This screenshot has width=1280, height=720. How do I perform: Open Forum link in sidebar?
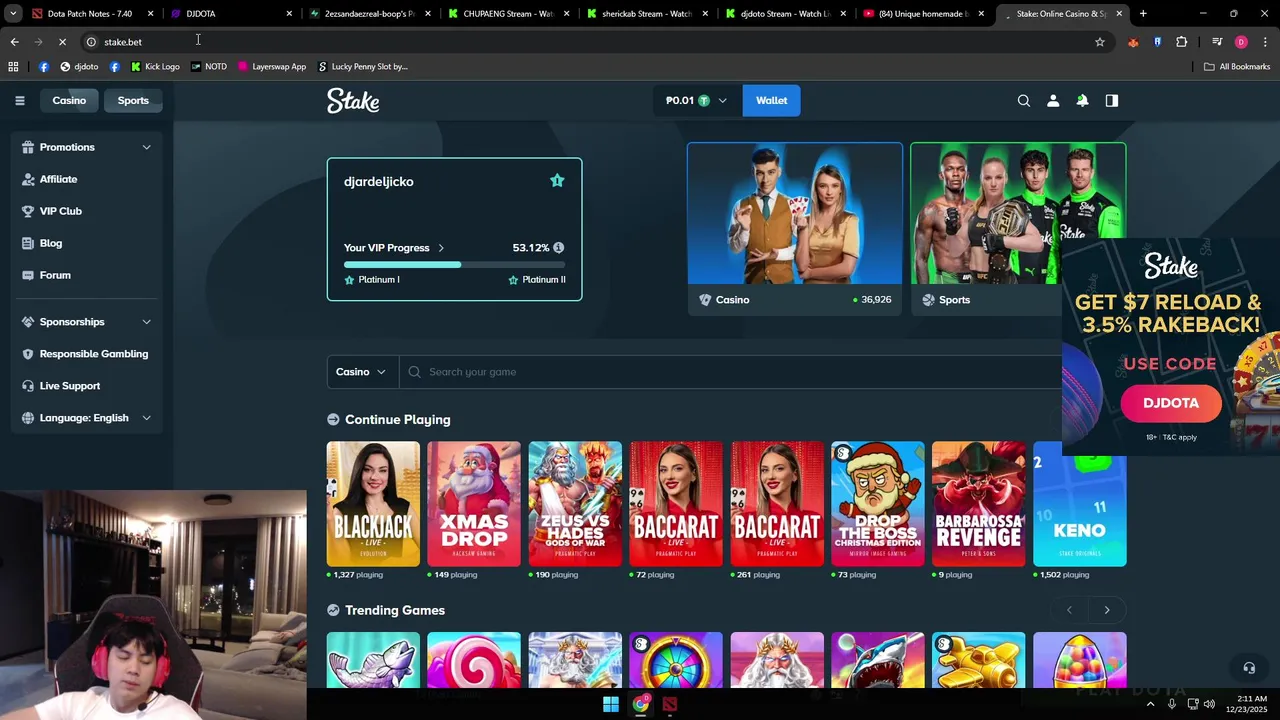pyautogui.click(x=55, y=275)
